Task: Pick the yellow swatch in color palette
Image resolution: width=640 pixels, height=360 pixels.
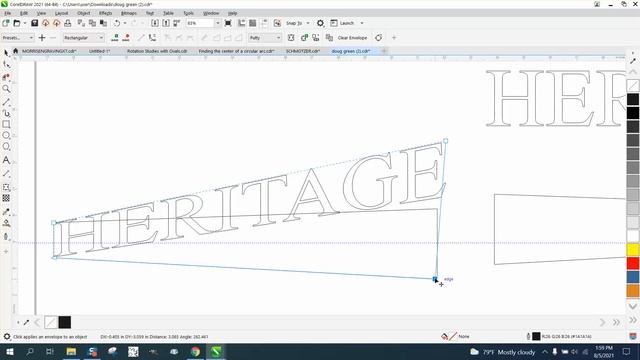Action: 633,249
